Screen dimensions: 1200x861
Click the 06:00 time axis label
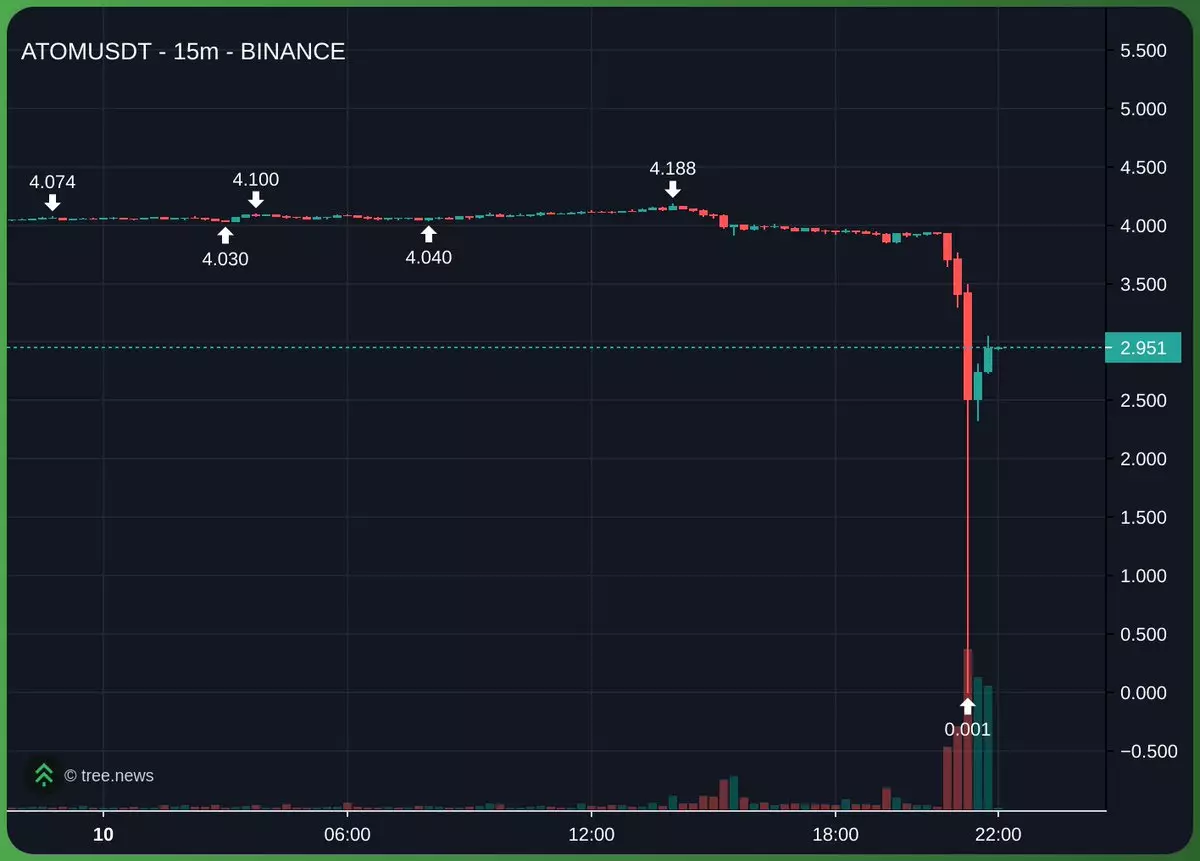(x=346, y=834)
